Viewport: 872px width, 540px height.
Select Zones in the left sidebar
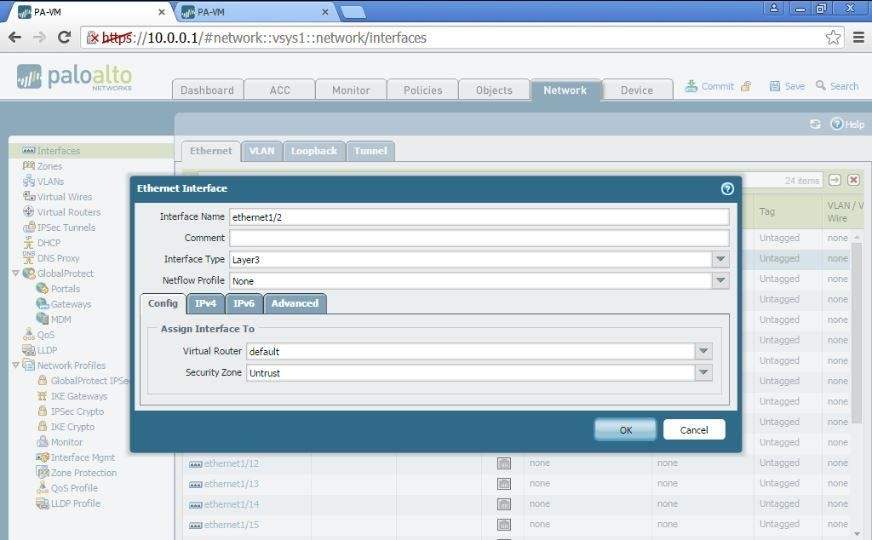pos(49,166)
